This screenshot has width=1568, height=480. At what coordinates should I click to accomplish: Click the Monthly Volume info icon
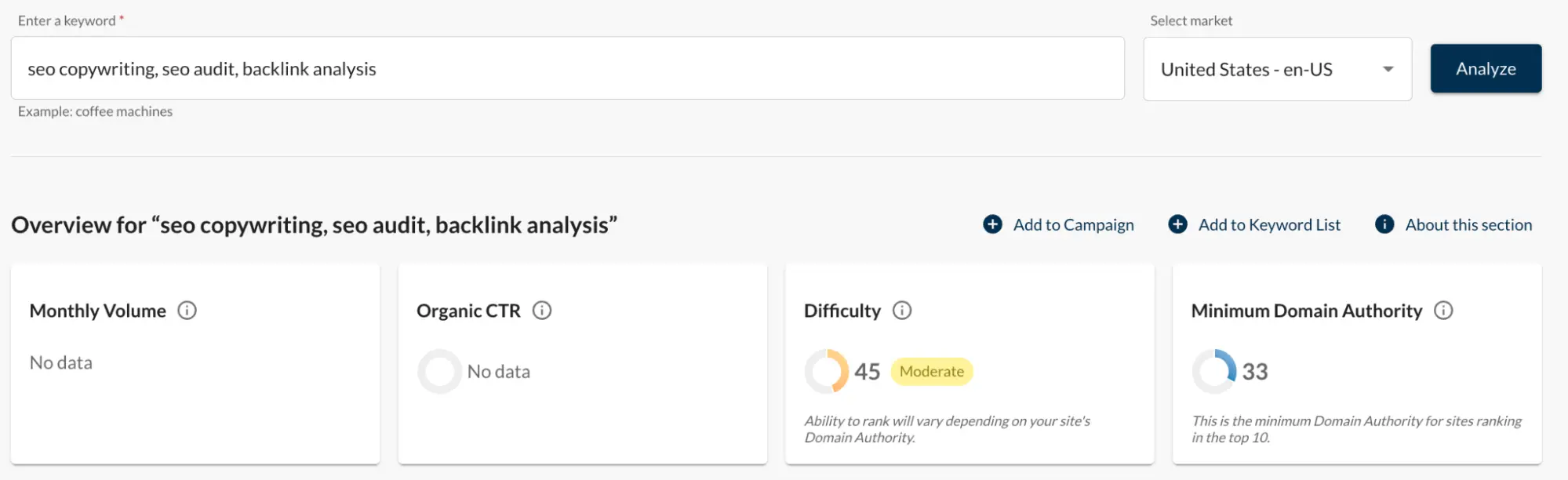point(187,311)
